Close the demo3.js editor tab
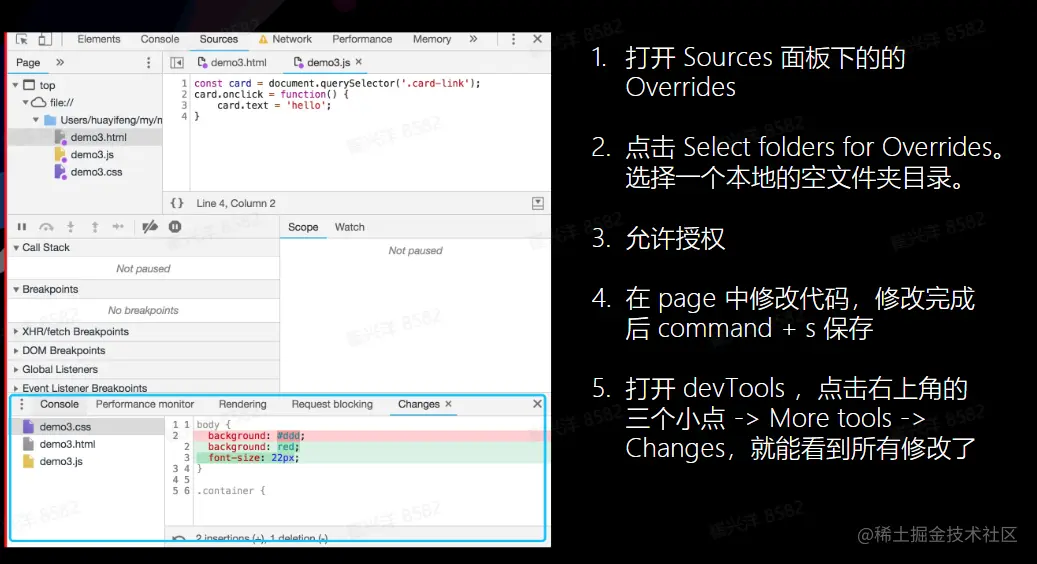The width and height of the screenshot is (1037, 564). coord(358,61)
